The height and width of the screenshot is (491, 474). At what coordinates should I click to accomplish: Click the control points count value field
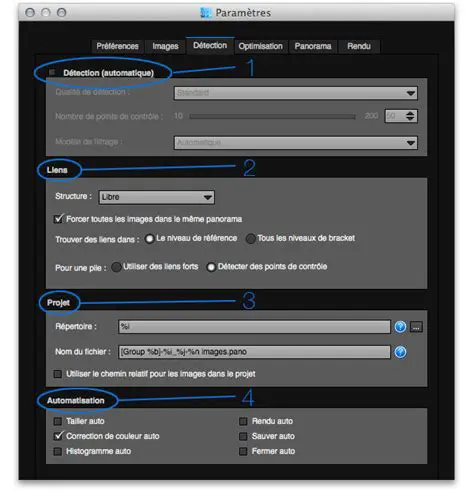coord(394,116)
